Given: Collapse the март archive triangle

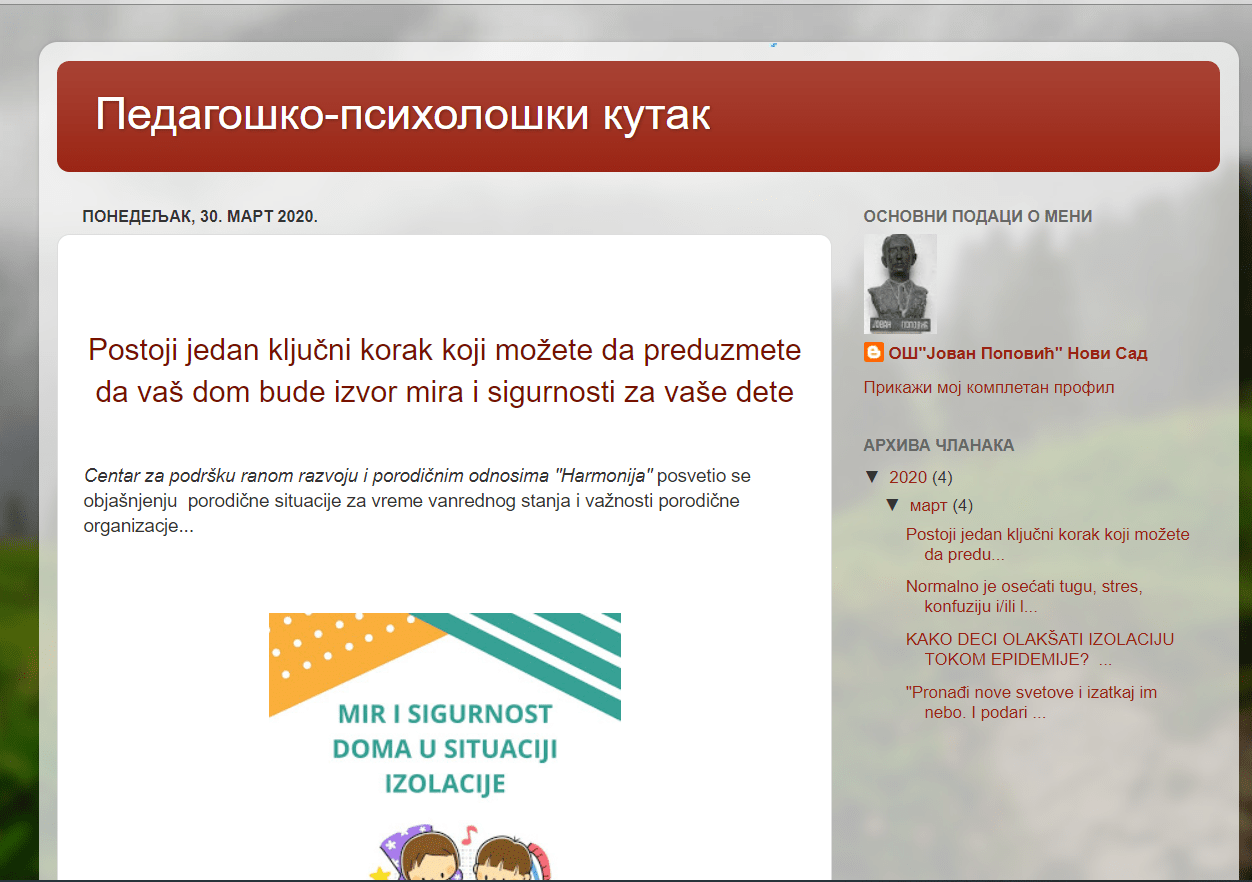Looking at the screenshot, I should tap(893, 505).
